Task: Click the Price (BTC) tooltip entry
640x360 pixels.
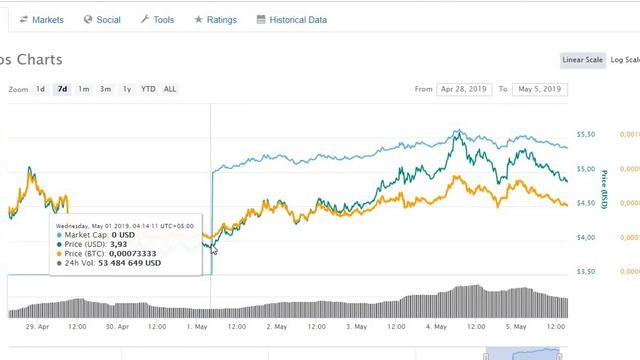Action: coord(106,254)
